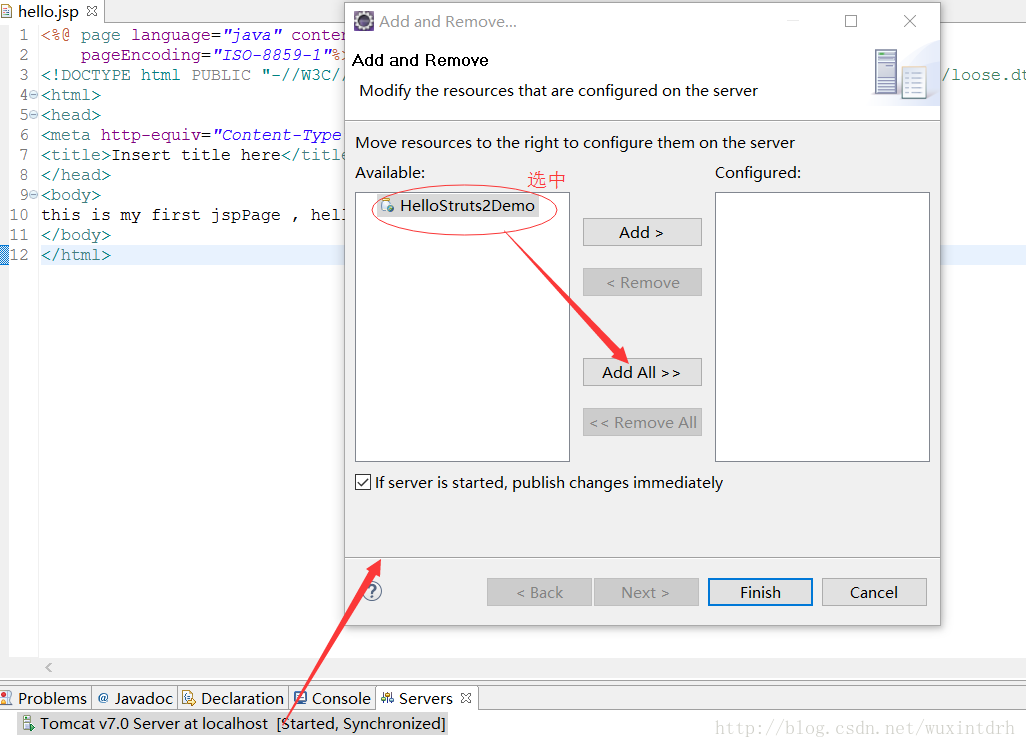
Task: Select Tomcat v7.0 Server at localhost
Action: point(233,724)
